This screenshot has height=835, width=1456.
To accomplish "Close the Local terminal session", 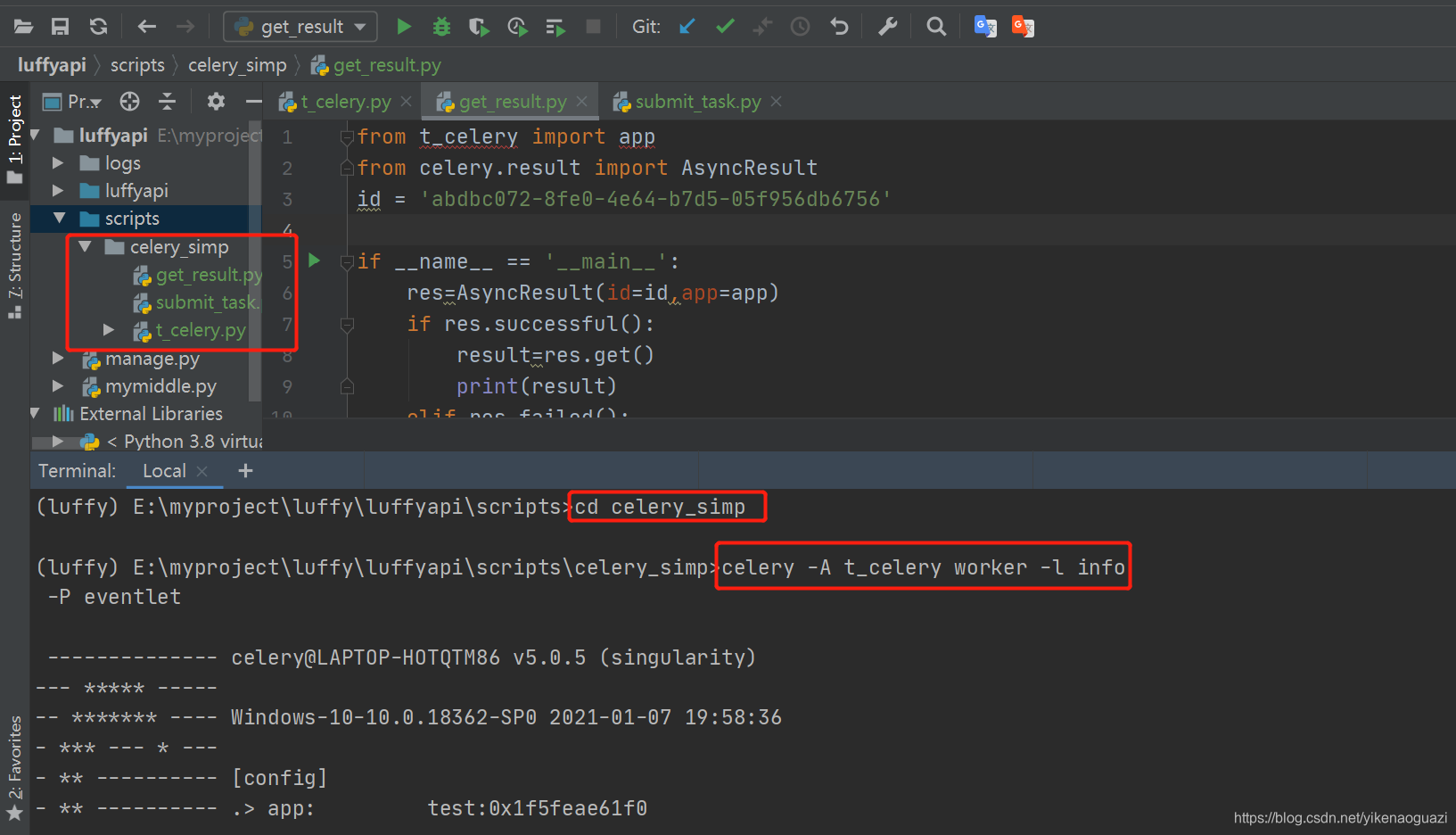I will (x=202, y=471).
